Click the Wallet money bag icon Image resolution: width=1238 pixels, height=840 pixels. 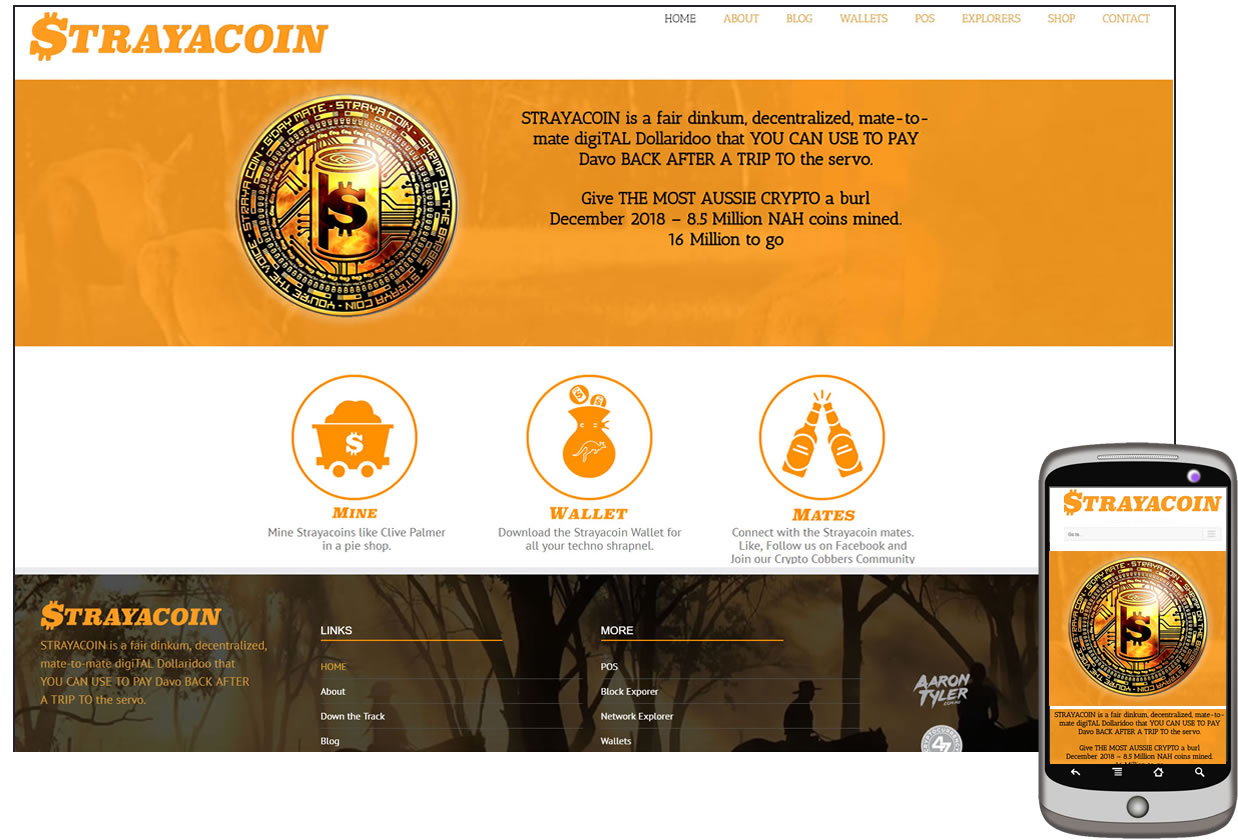tap(589, 437)
